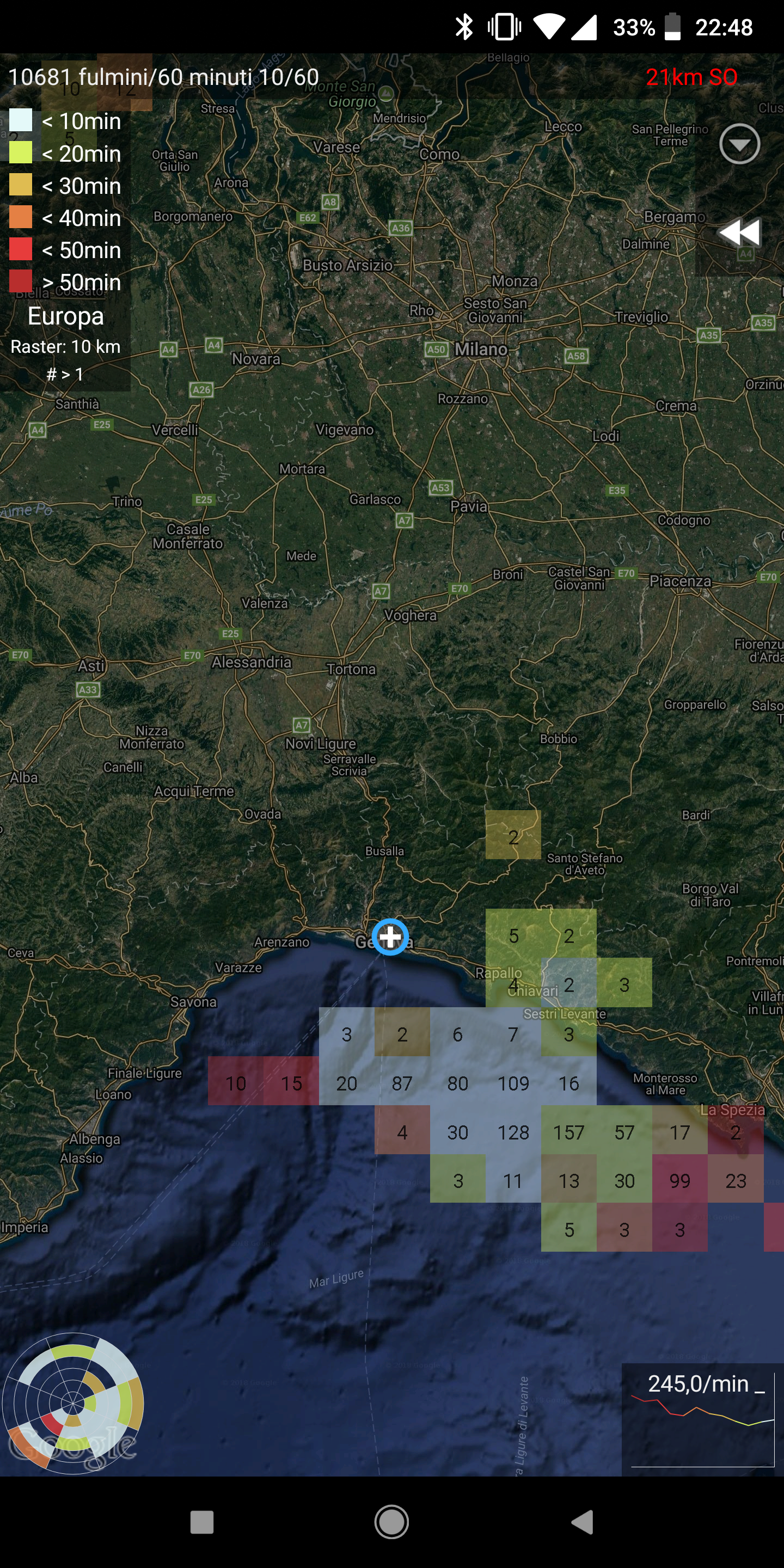This screenshot has height=1568, width=784.
Task: Tap the Piacenza city label
Action: pyautogui.click(x=680, y=581)
